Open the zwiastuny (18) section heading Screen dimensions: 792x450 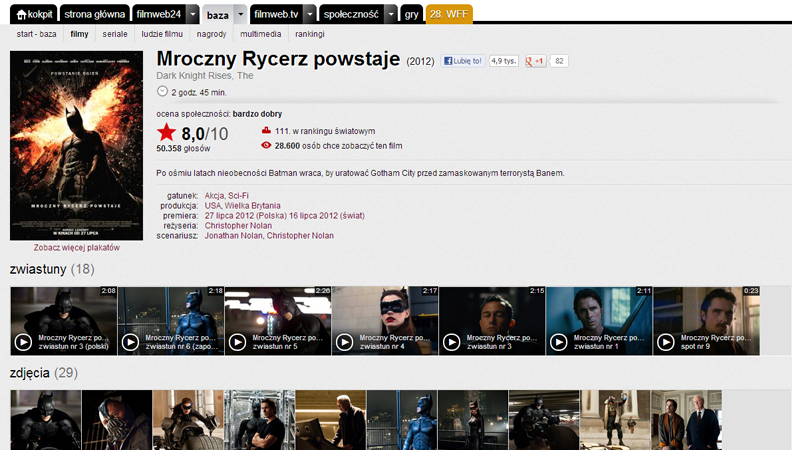52,269
